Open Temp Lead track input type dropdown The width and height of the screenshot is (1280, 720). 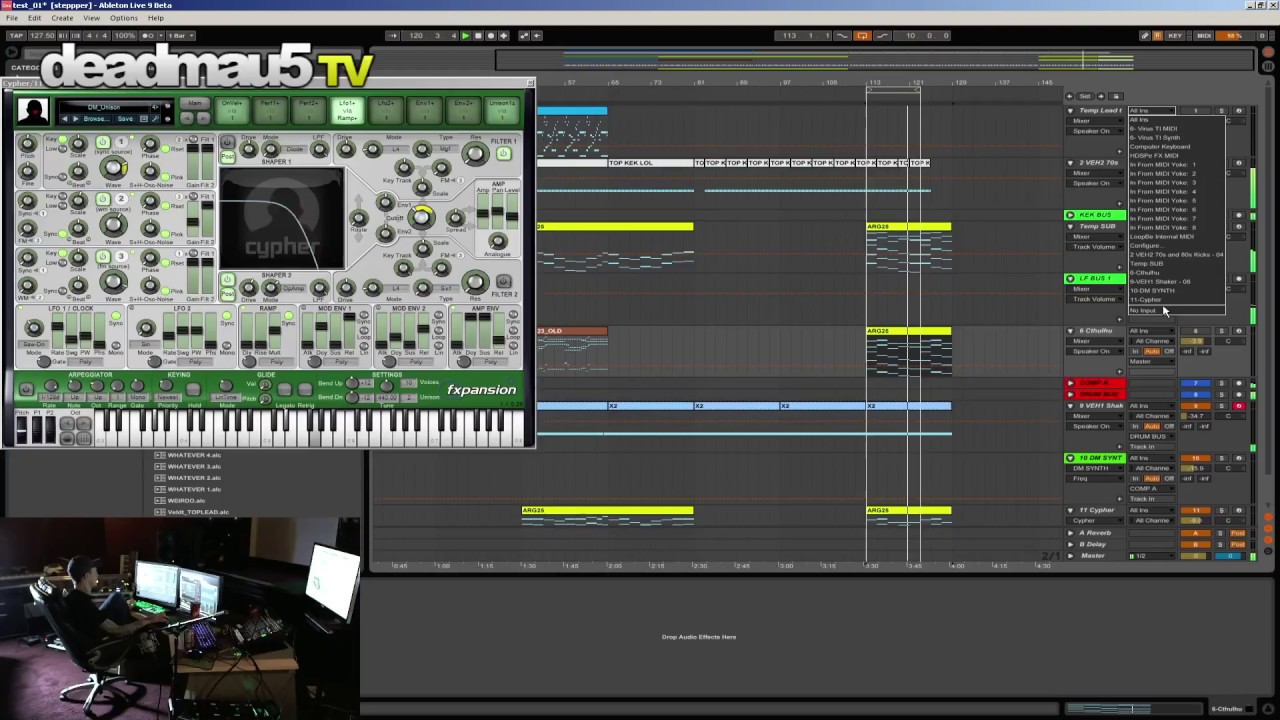click(x=1151, y=111)
